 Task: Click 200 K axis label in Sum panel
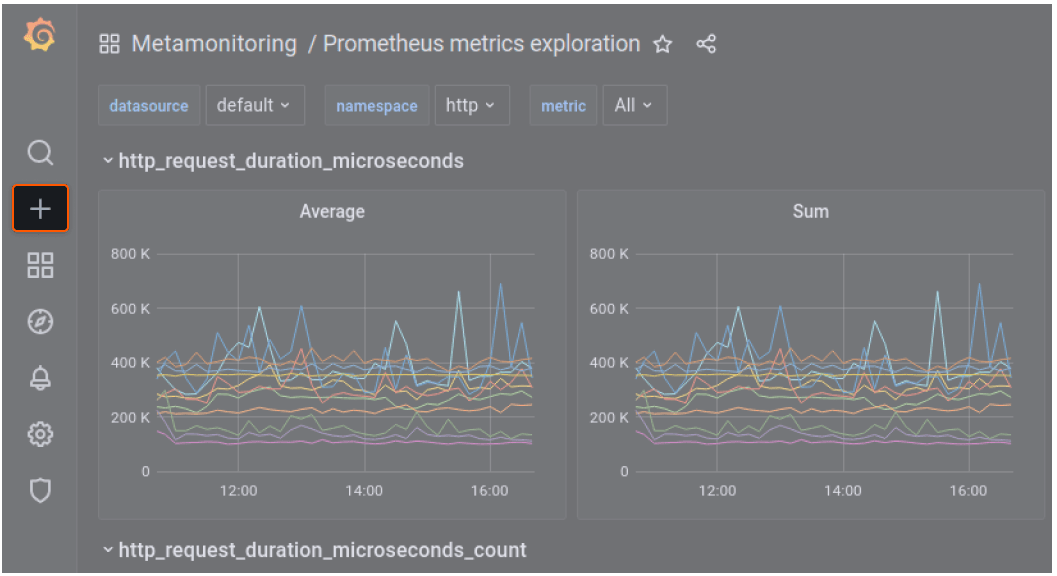(609, 417)
